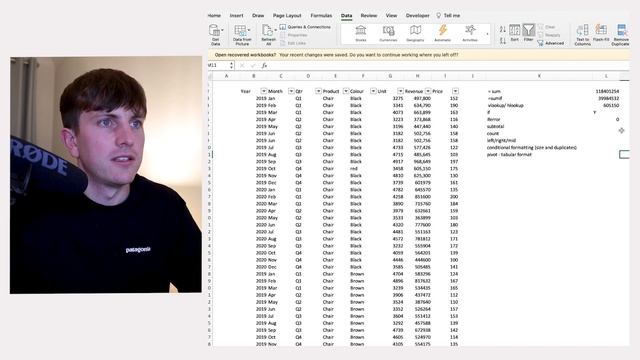Open the Price column filter dropdown
This screenshot has width=640, height=360.
click(455, 91)
